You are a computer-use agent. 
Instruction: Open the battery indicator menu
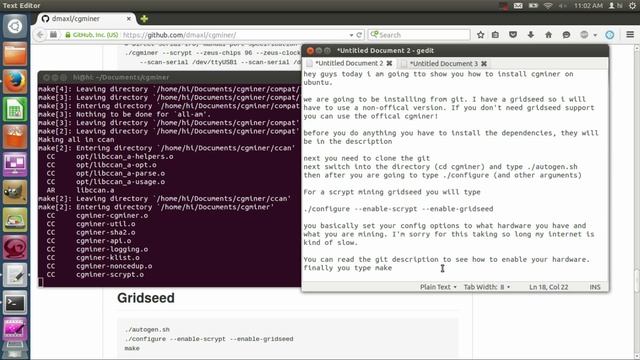pyautogui.click(x=533, y=5)
